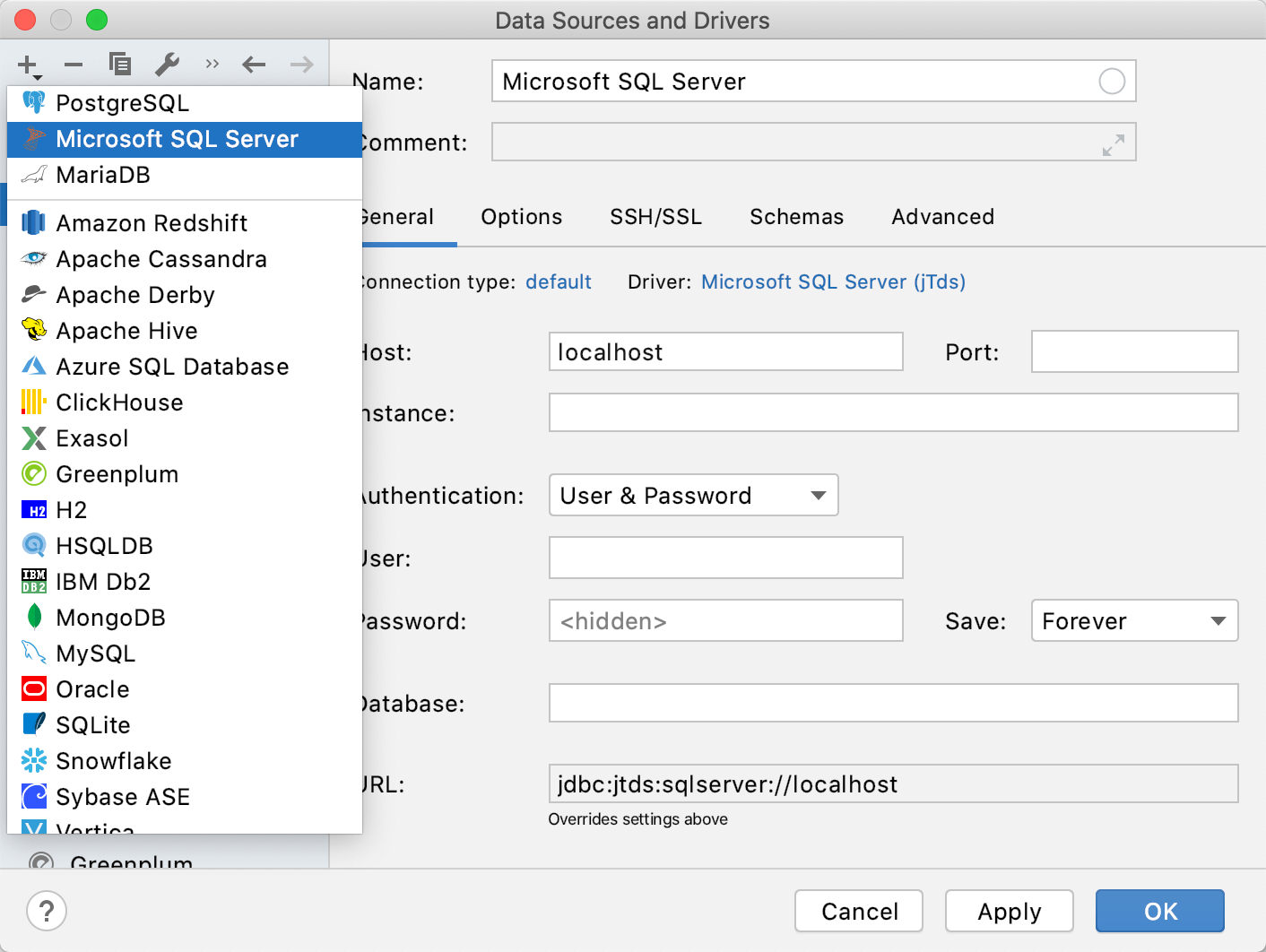Click the H2 database icon

click(x=34, y=510)
